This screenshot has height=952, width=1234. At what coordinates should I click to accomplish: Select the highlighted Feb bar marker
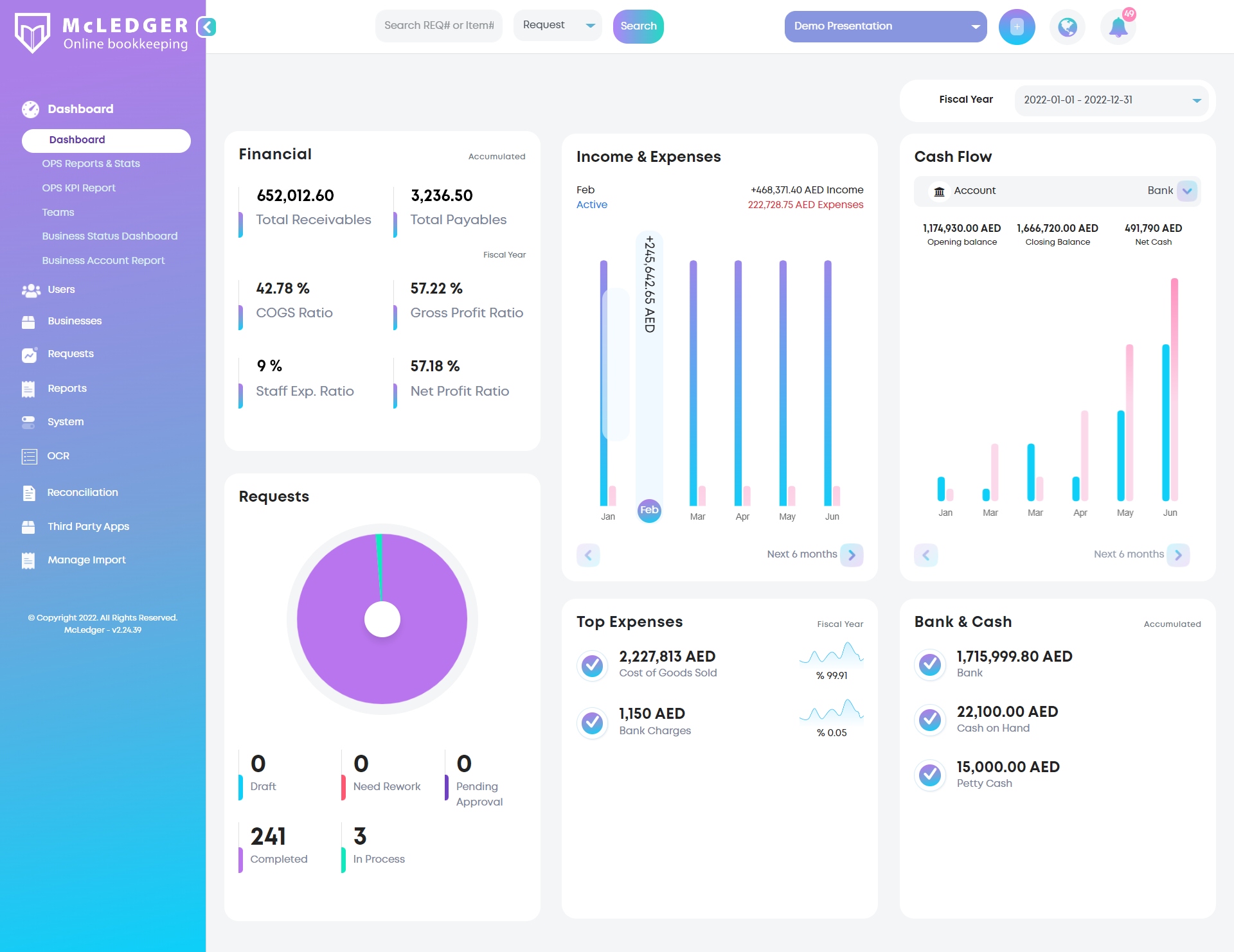(649, 511)
